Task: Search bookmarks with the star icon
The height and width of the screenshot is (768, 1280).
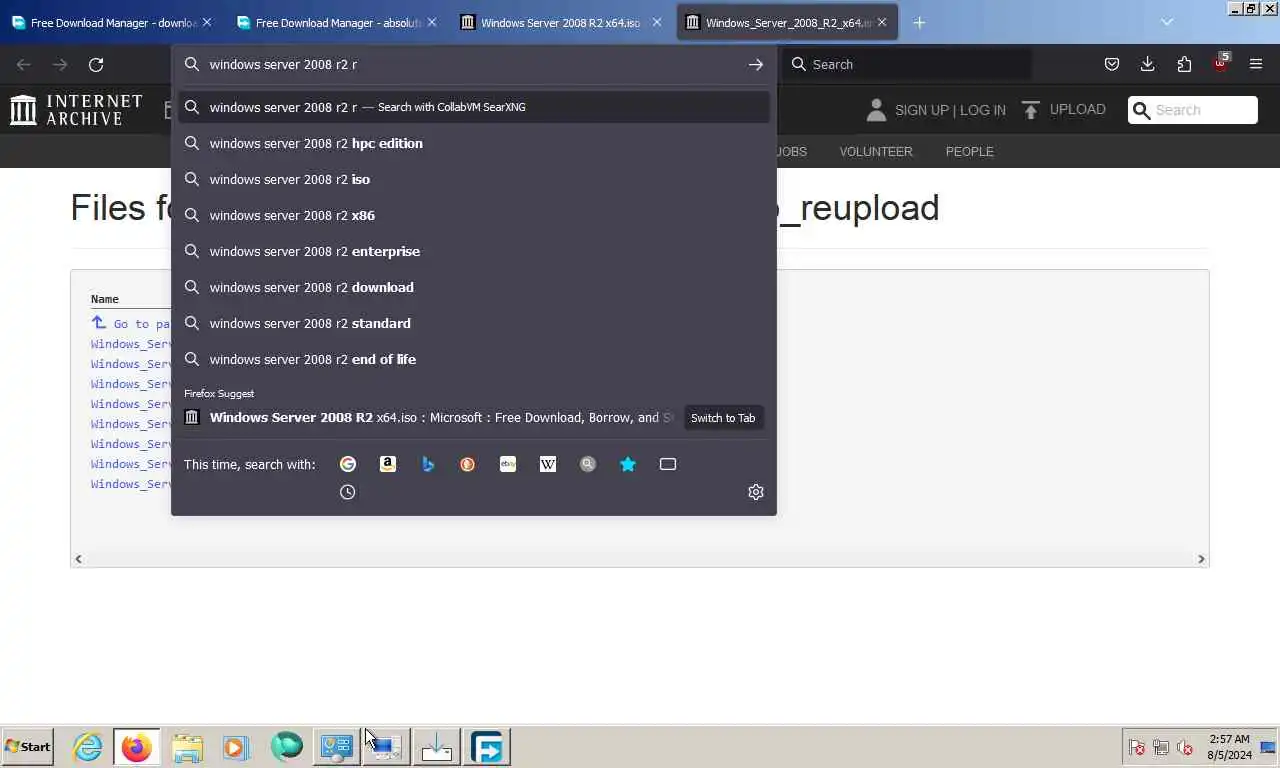Action: tap(628, 464)
